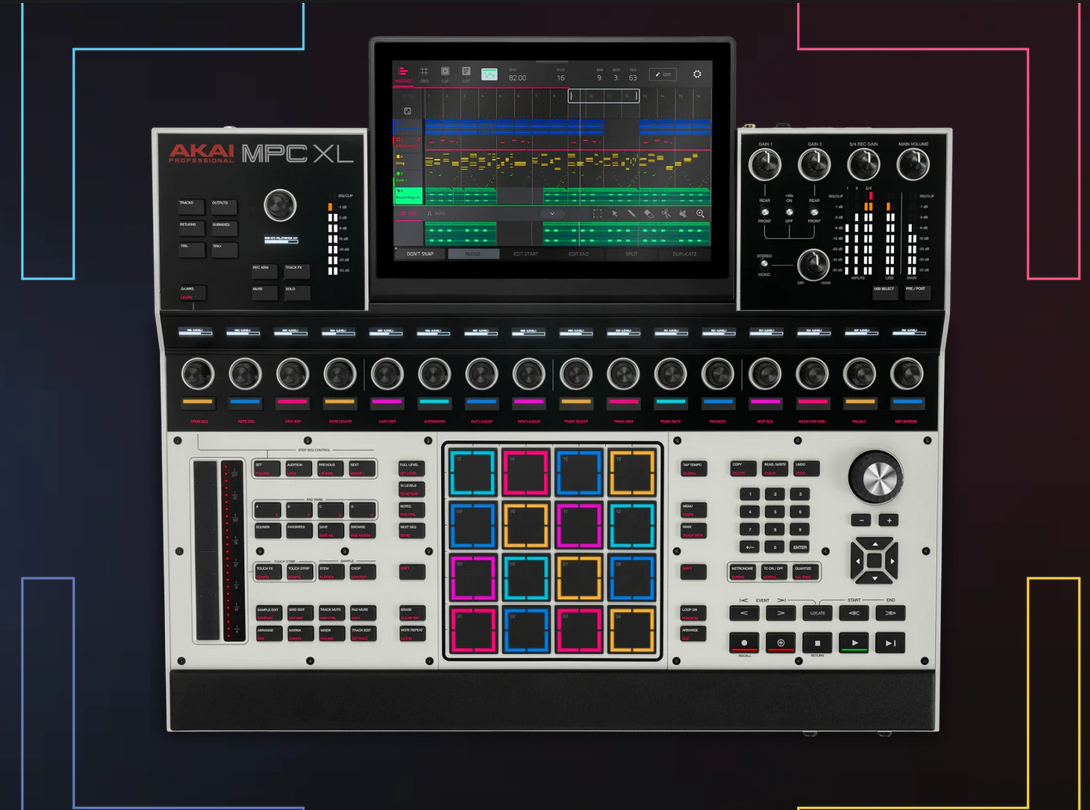1090x810 pixels.
Task: Hit the hardware Play Start button
Action: pos(890,643)
